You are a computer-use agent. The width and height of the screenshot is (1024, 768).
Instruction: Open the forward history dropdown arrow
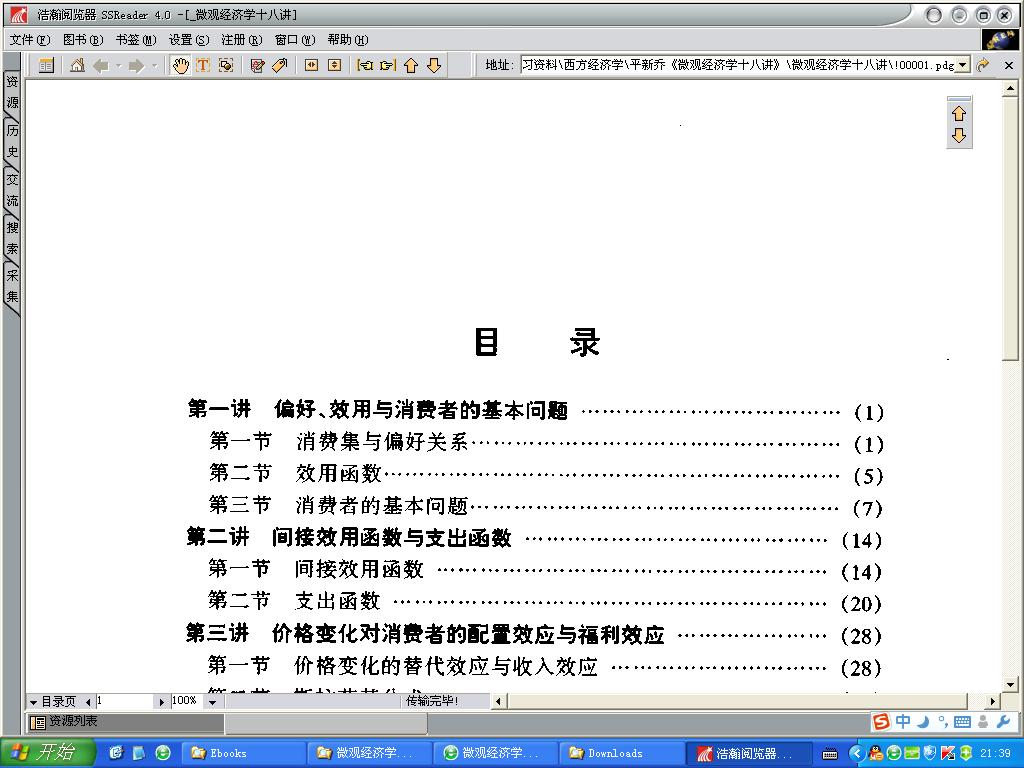154,65
